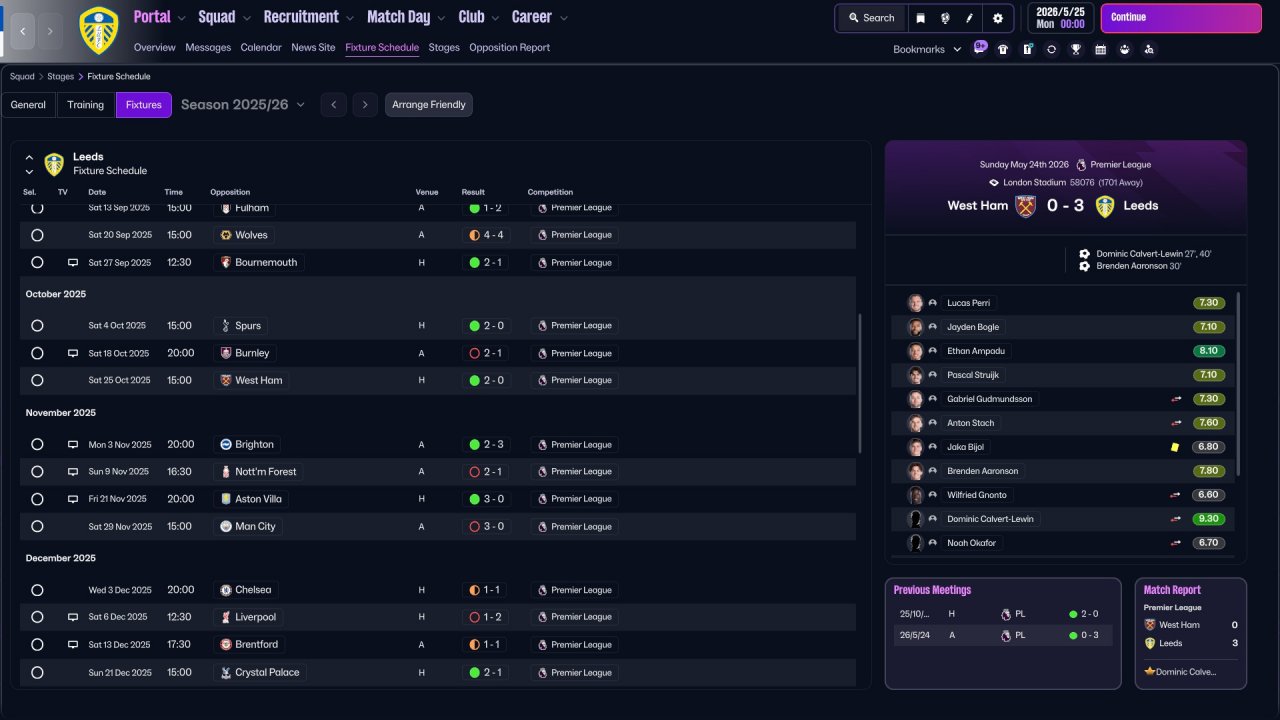Viewport: 1280px width, 720px height.
Task: Click the Leeds club crest in top bar
Action: 98,30
